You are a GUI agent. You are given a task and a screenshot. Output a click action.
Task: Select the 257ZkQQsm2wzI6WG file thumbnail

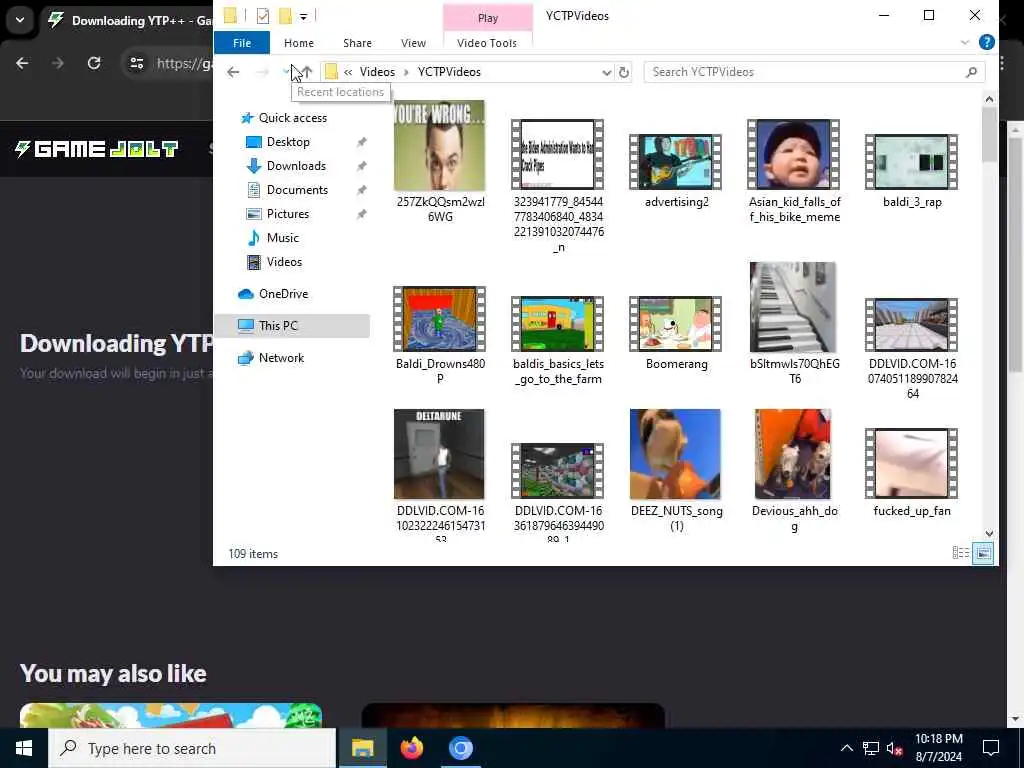[439, 146]
